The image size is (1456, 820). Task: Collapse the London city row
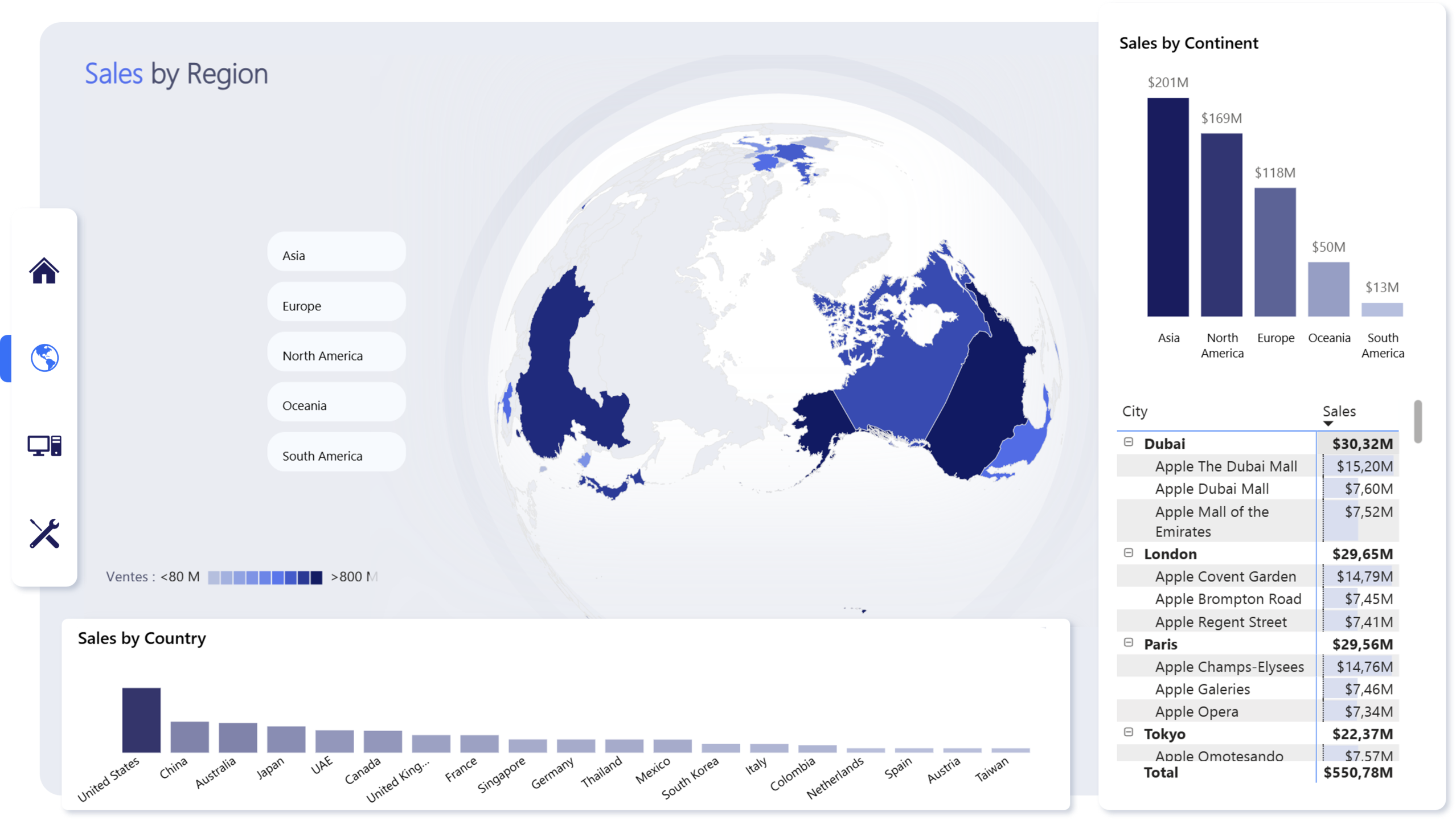coord(1128,553)
